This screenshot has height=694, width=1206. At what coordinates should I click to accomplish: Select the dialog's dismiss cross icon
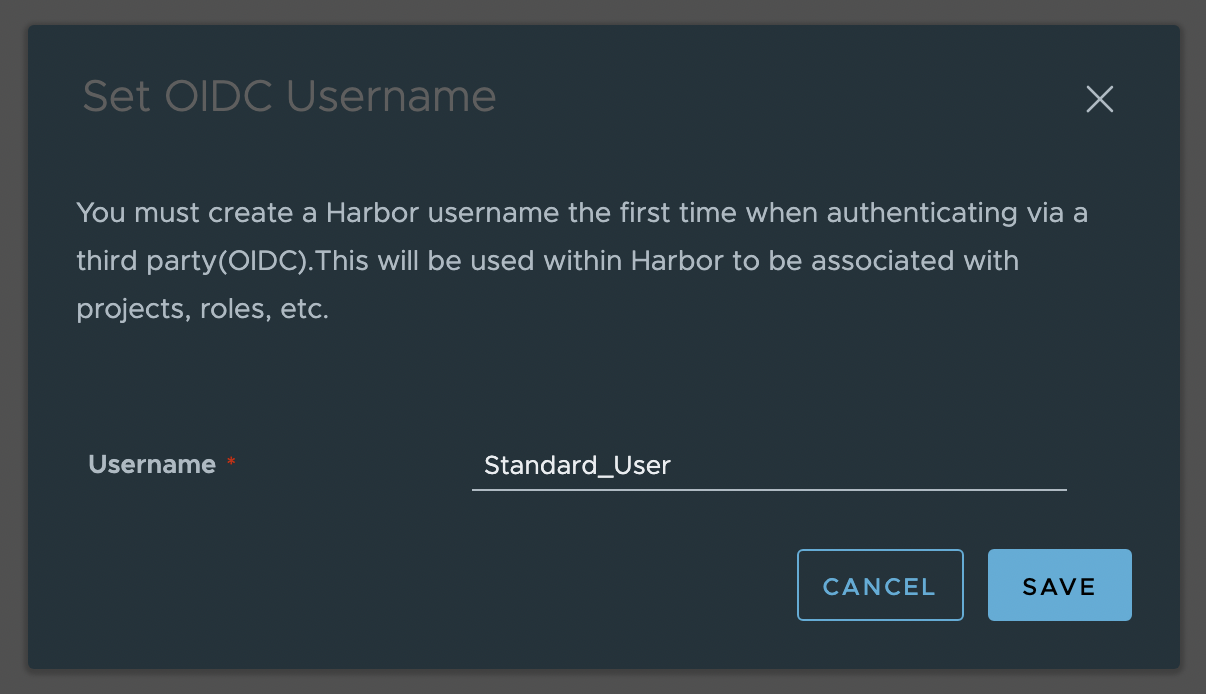[x=1100, y=99]
